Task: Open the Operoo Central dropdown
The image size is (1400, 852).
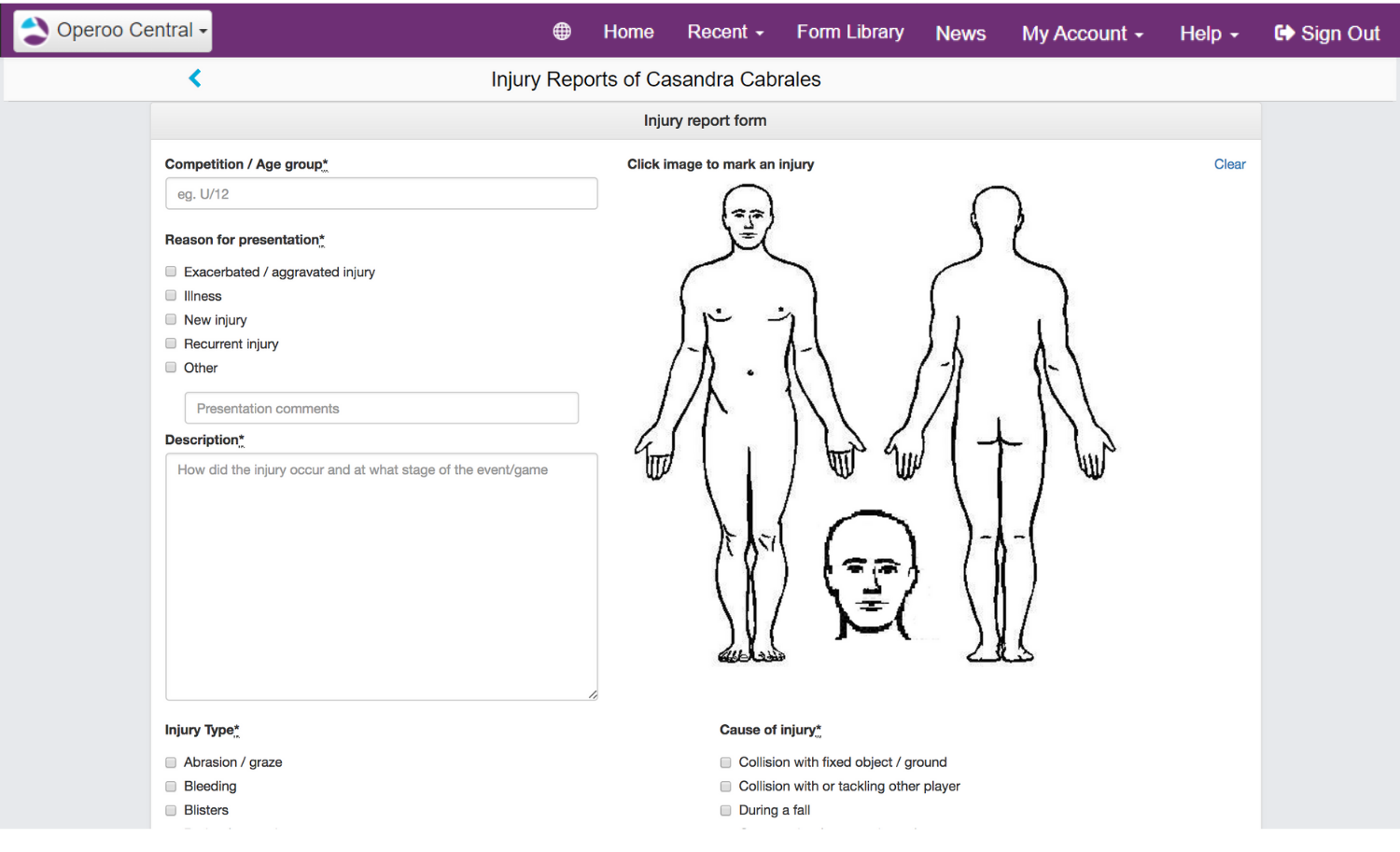Action: (x=113, y=31)
